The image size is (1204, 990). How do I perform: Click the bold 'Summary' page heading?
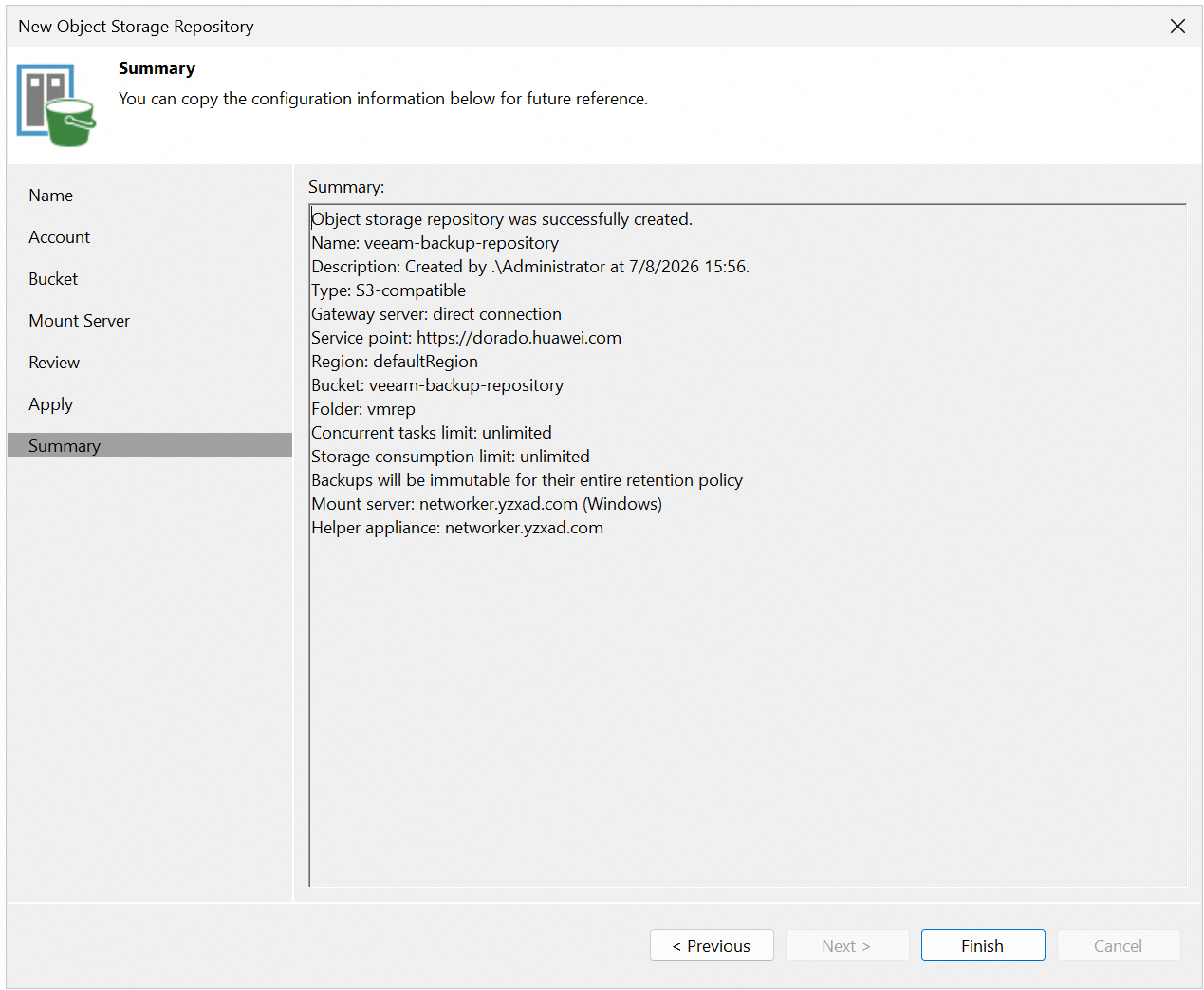[x=157, y=68]
